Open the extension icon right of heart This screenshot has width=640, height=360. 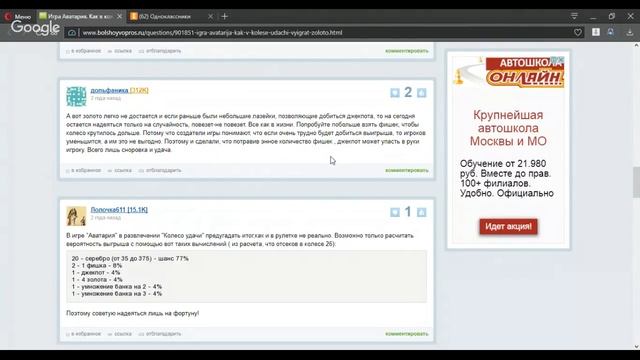(x=596, y=32)
